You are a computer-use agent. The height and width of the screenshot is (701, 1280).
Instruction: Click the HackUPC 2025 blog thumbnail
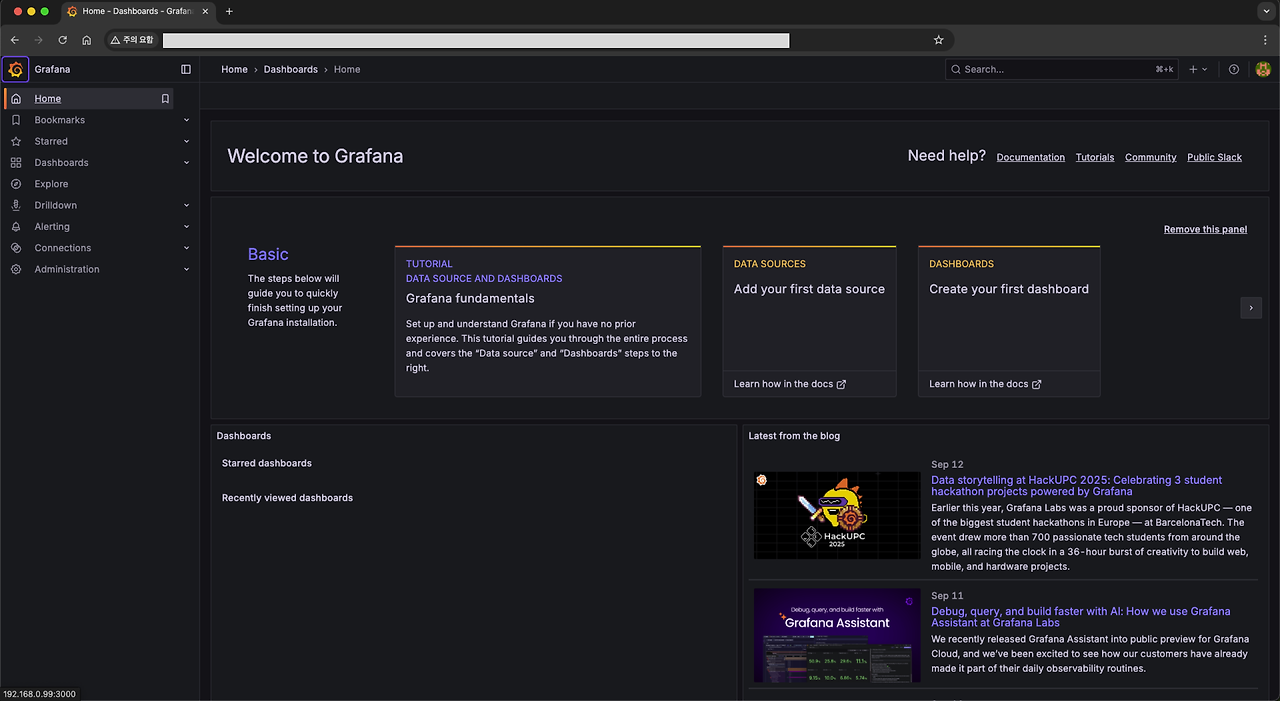pos(837,515)
